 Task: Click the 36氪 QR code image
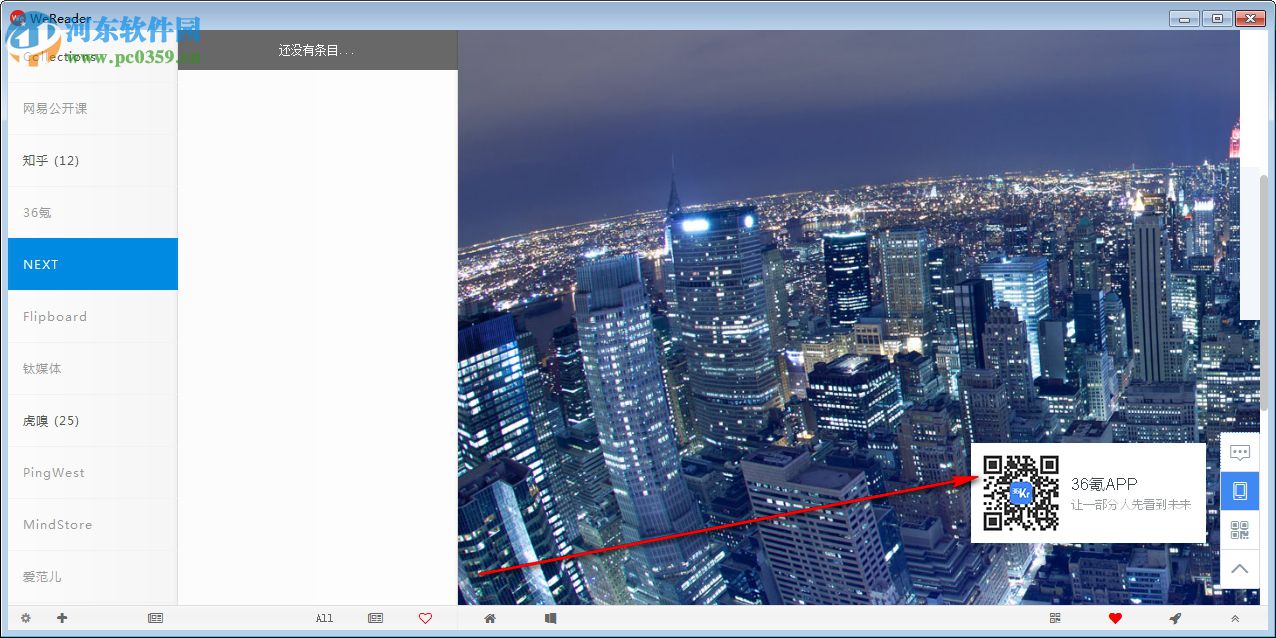(1021, 493)
